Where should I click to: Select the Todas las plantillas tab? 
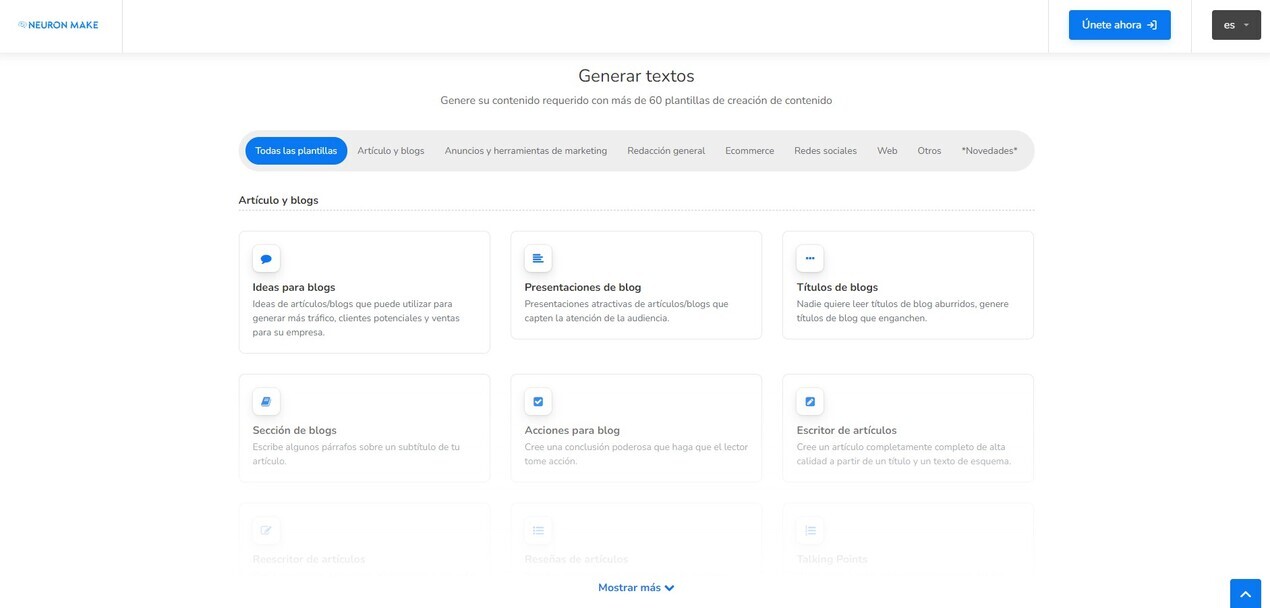pos(296,151)
